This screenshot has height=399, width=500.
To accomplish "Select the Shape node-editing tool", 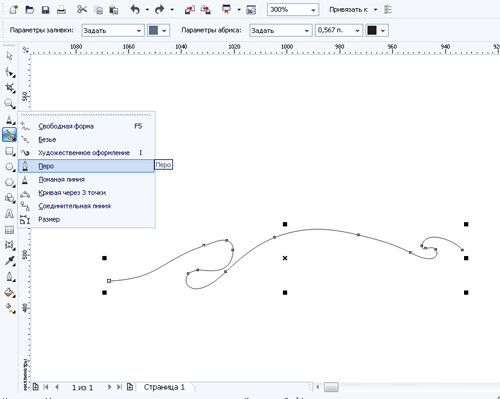I will (x=10, y=72).
